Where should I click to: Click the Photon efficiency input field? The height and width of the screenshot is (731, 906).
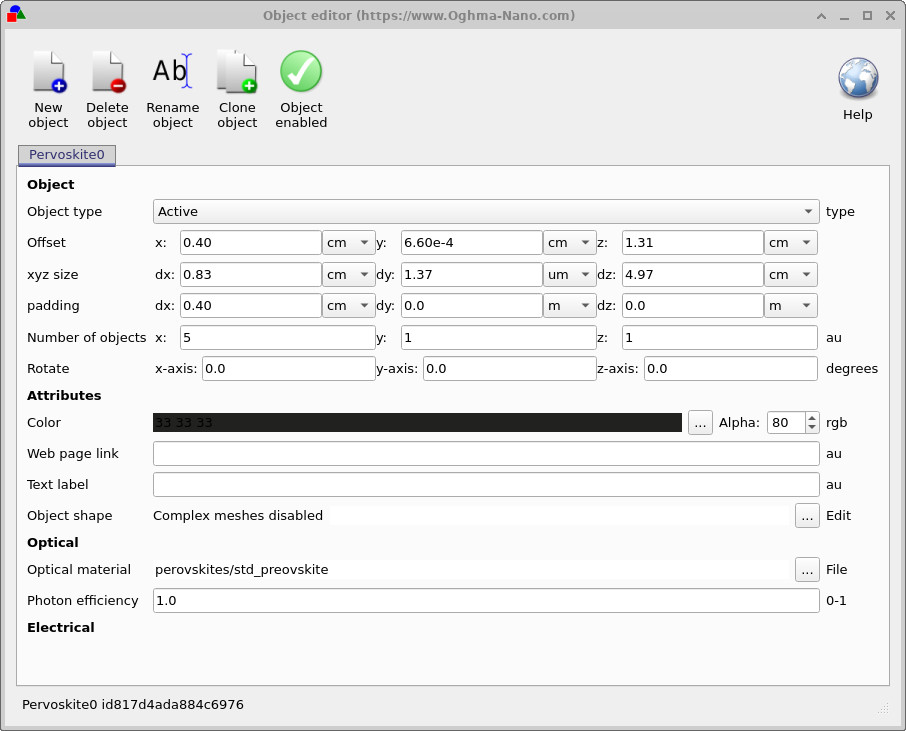point(484,600)
